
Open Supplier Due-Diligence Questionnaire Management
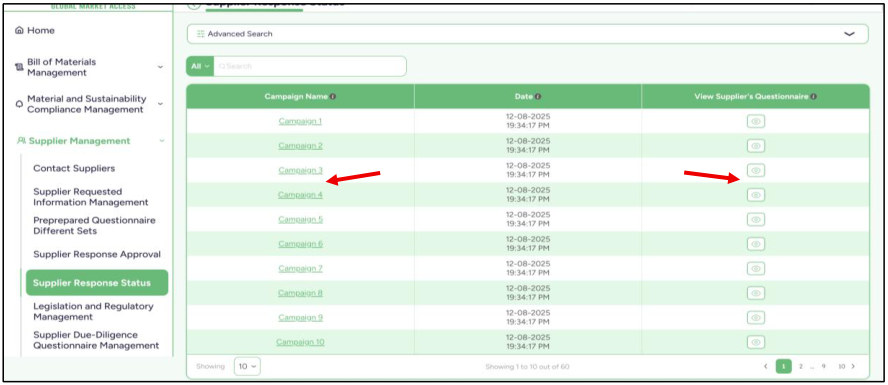point(96,340)
